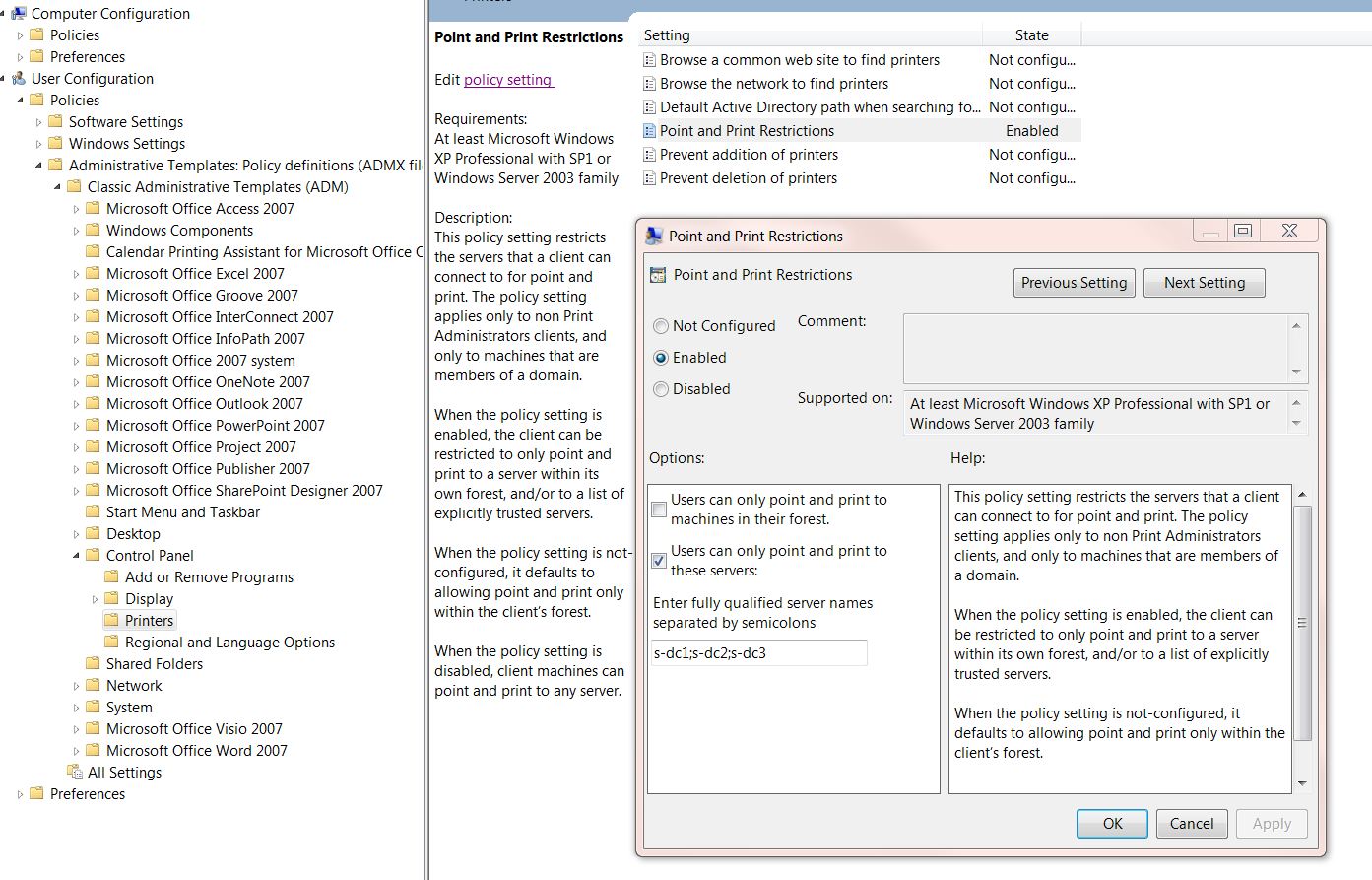This screenshot has height=880, width=1372.
Task: Click the server names input field
Action: click(x=759, y=652)
